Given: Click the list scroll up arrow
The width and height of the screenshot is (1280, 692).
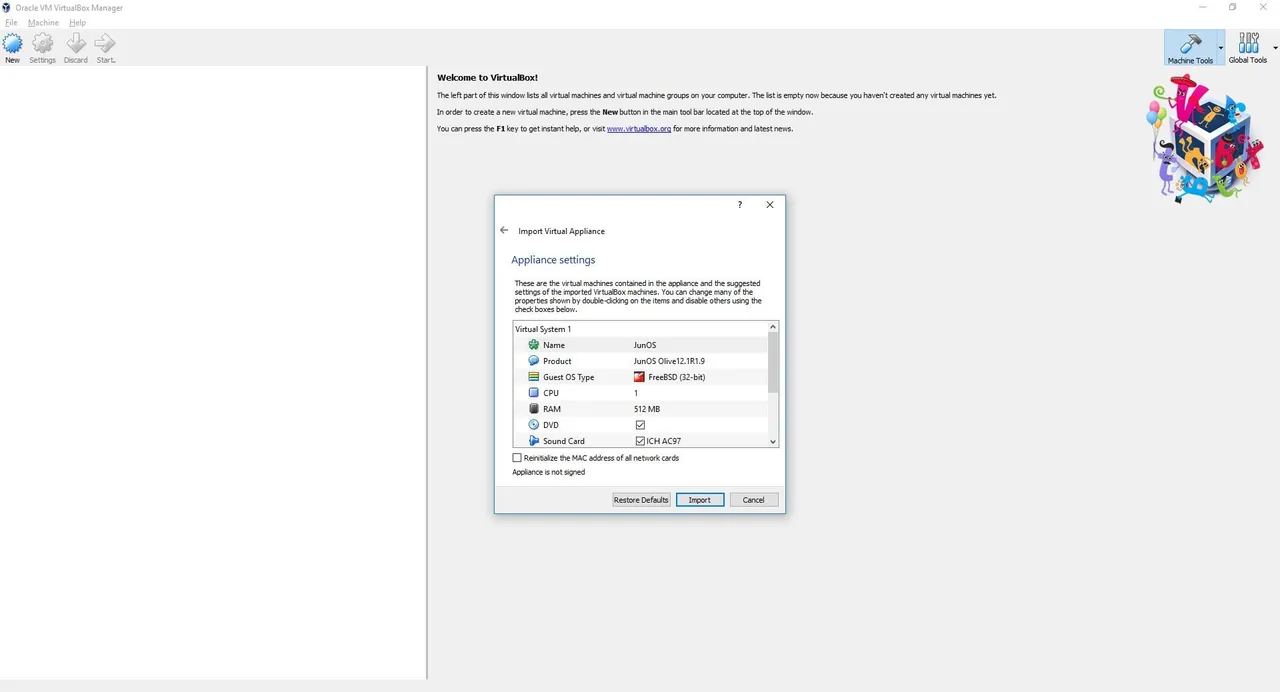Looking at the screenshot, I should tap(773, 327).
